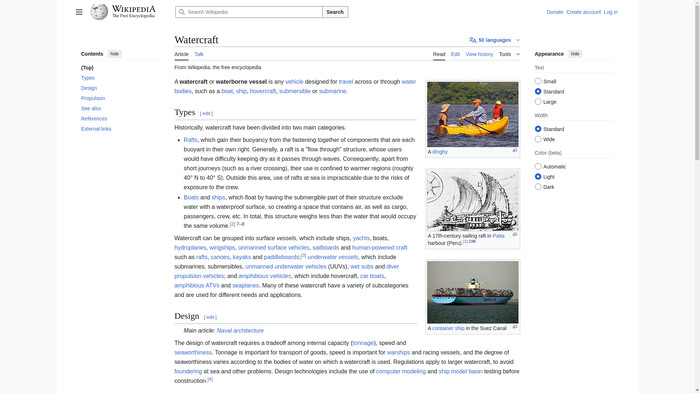Select Dark color mode
The width and height of the screenshot is (700, 393).
tap(538, 187)
